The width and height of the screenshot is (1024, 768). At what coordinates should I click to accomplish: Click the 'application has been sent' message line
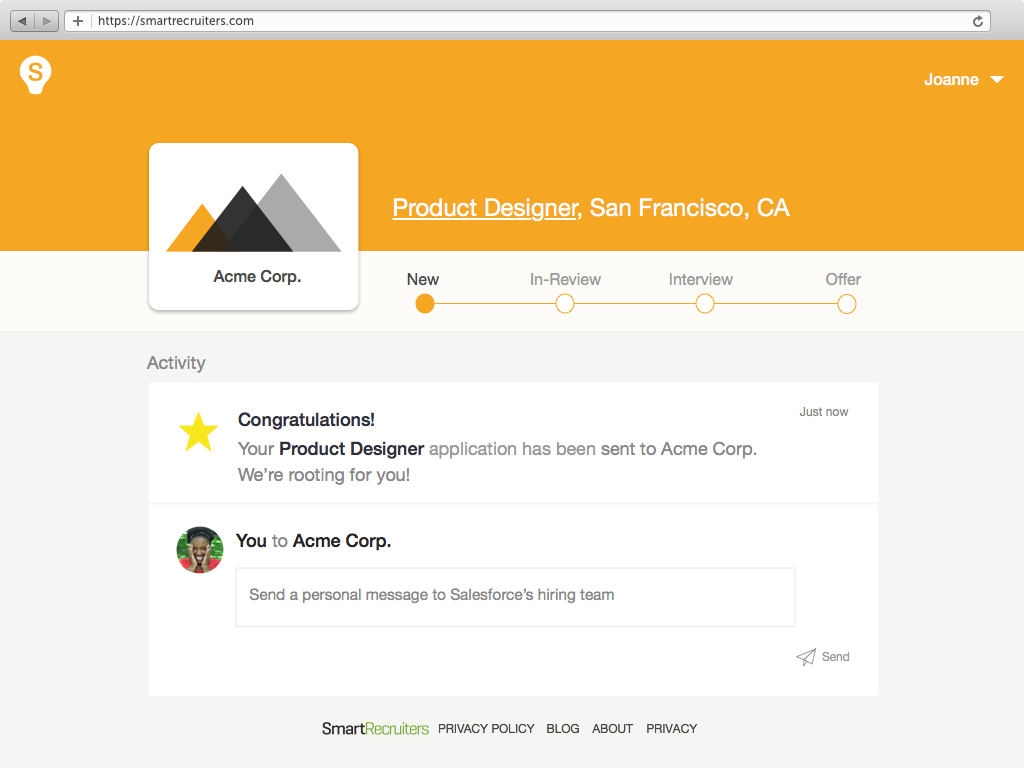coord(497,449)
